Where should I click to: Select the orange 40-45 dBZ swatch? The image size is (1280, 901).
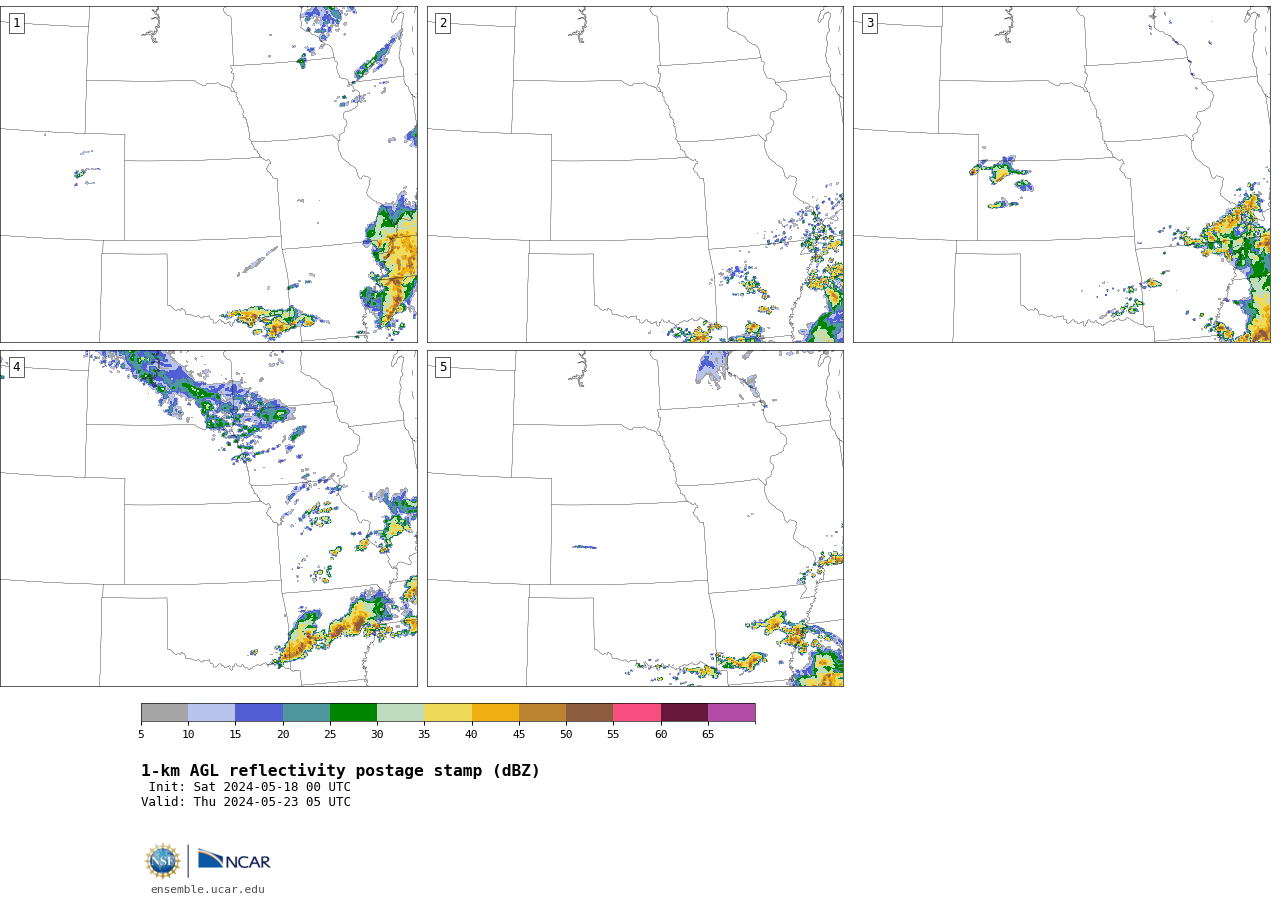tap(495, 713)
